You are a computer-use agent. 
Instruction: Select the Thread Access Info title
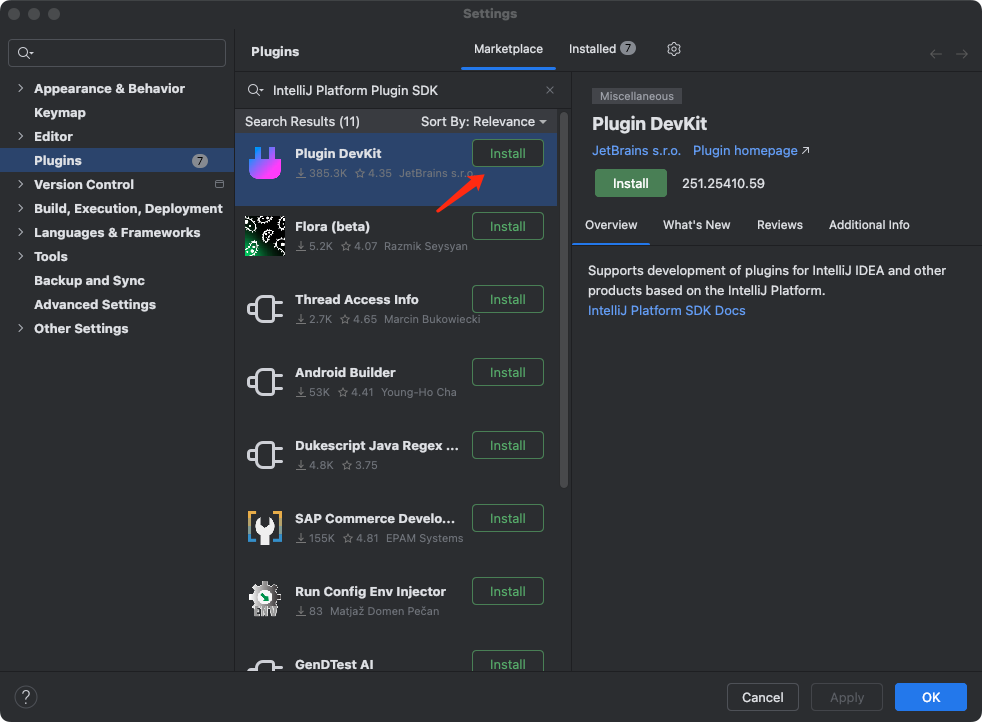click(x=356, y=299)
